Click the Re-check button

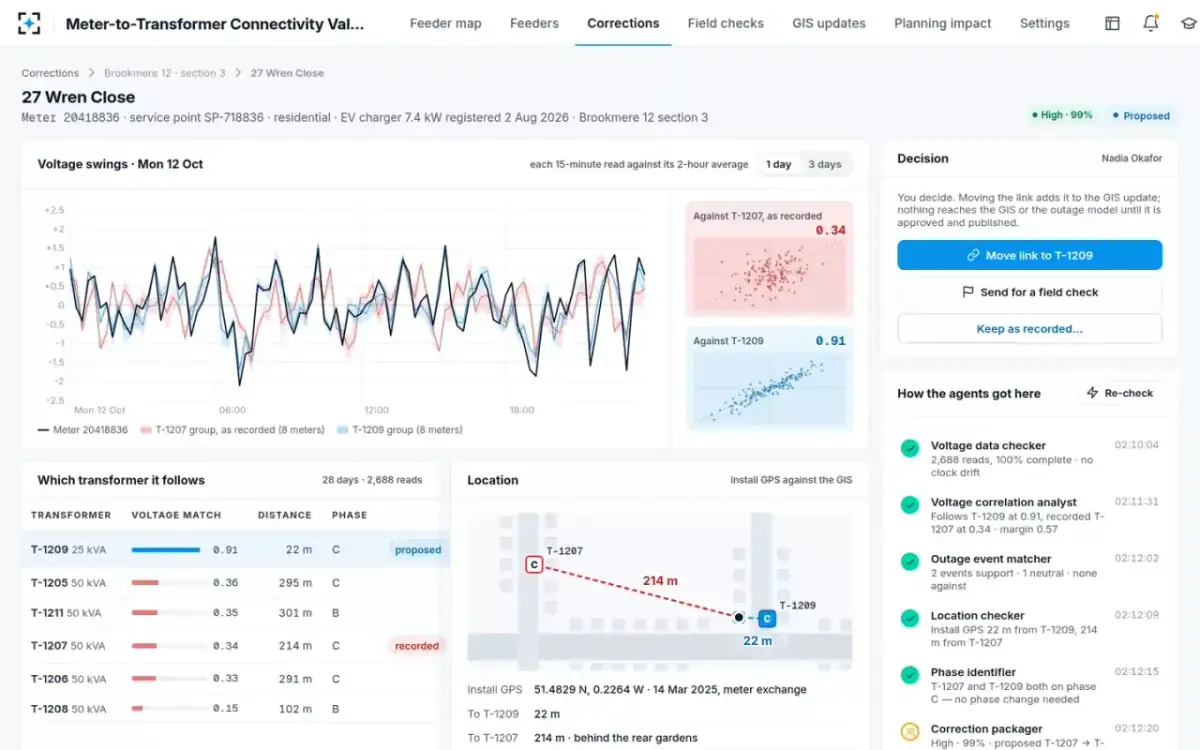pyautogui.click(x=1120, y=393)
